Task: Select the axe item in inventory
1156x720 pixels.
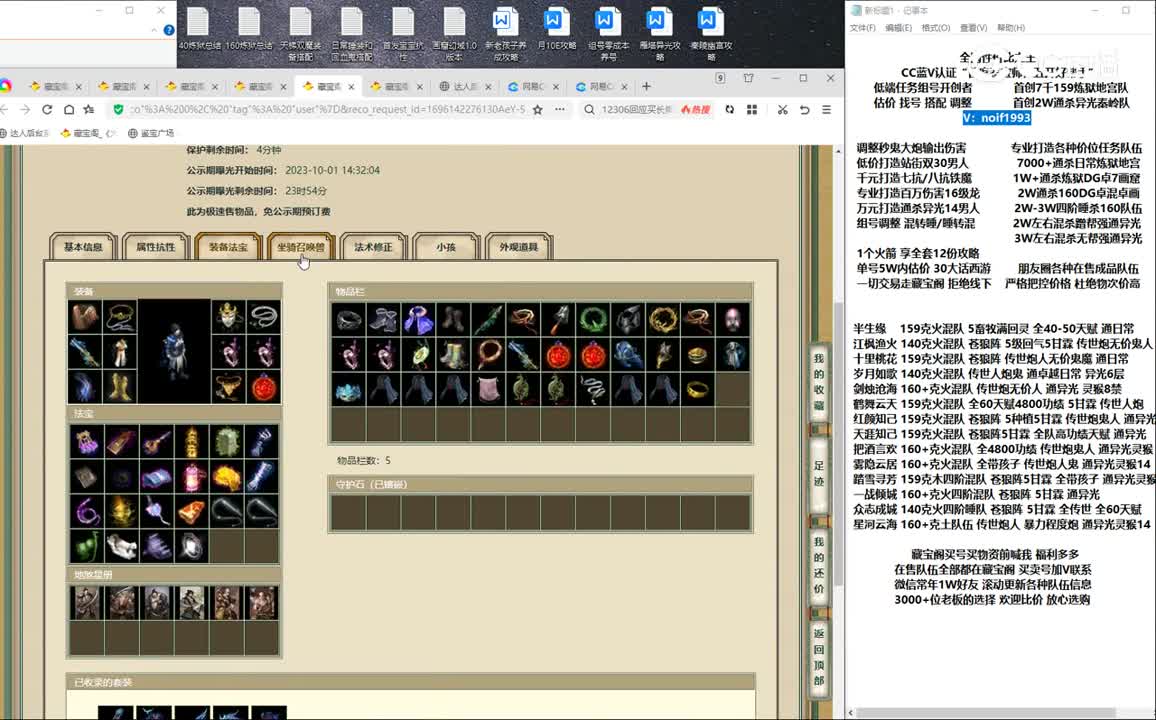Action: (x=558, y=320)
